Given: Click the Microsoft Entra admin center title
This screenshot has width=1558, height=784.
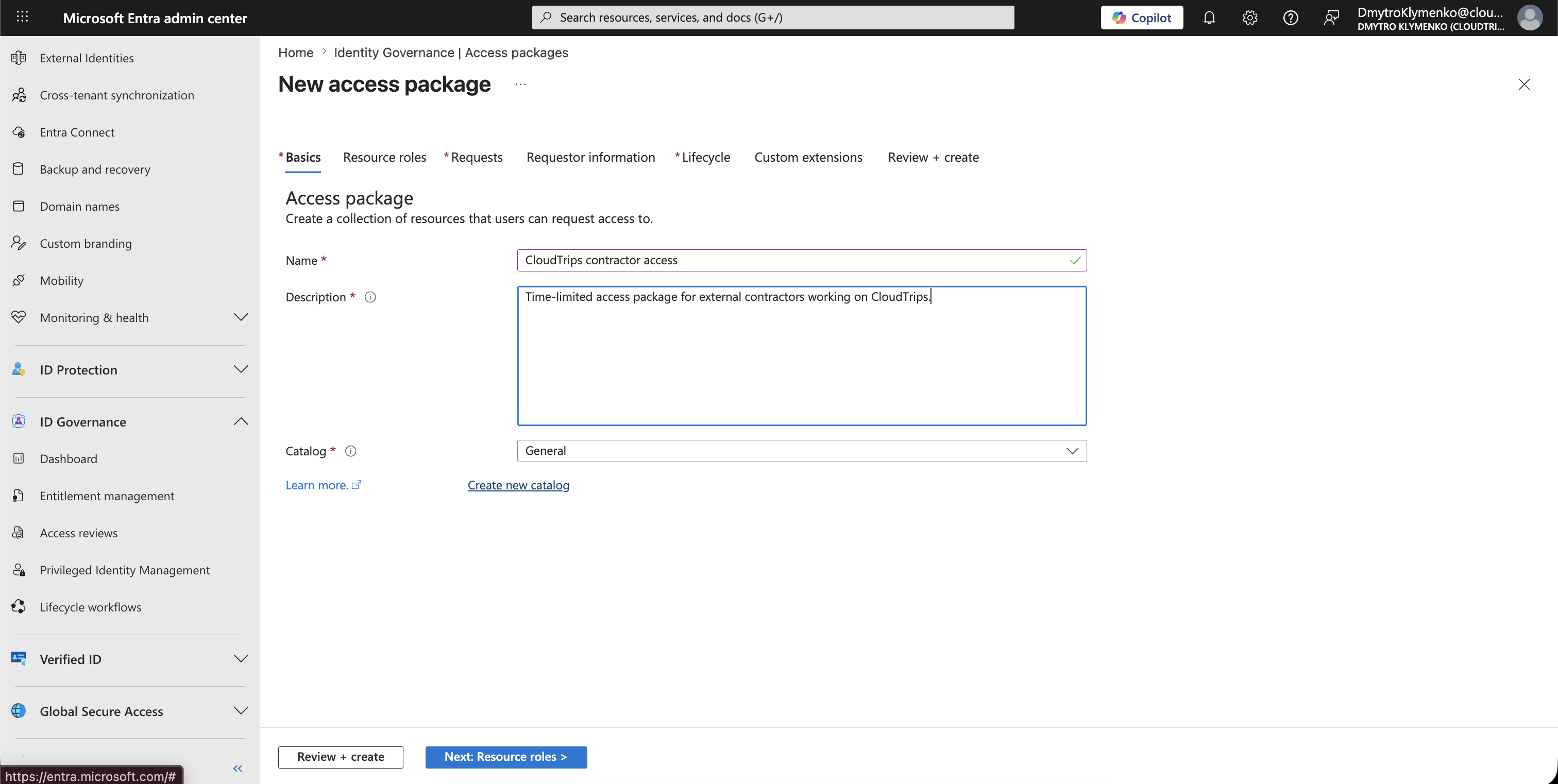Looking at the screenshot, I should pos(155,18).
